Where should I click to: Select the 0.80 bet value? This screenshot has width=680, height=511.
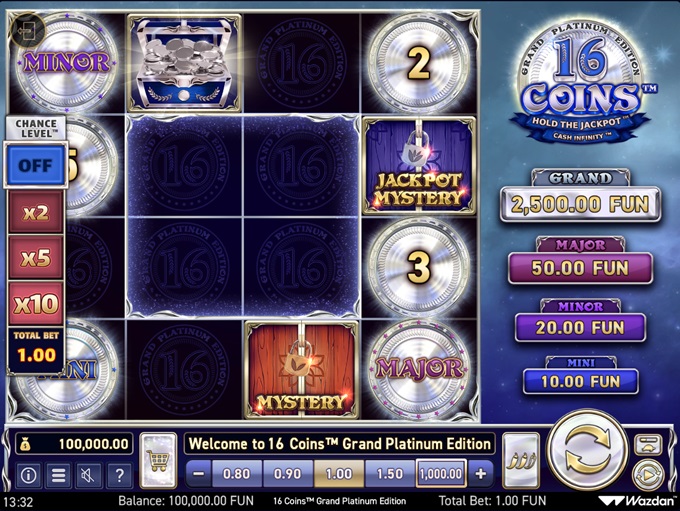tap(236, 474)
